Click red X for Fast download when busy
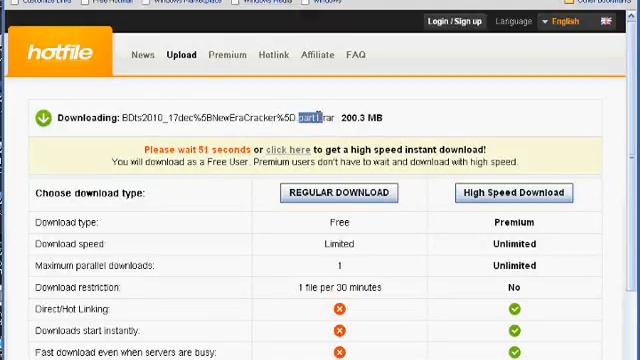Image resolution: width=640 pixels, height=360 pixels. coord(339,352)
